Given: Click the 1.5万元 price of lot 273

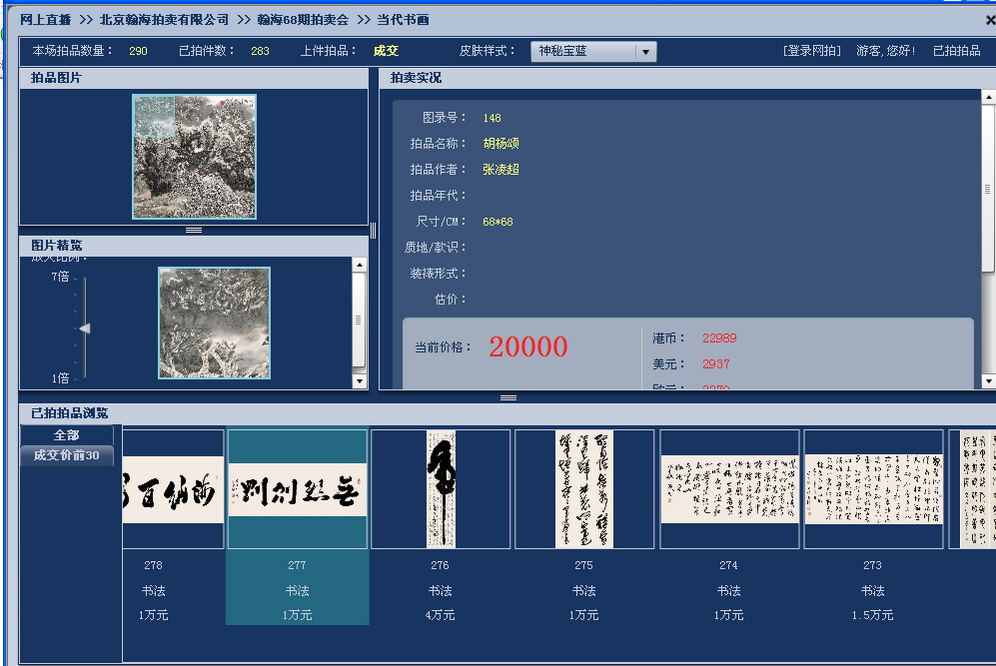Looking at the screenshot, I should 873,615.
